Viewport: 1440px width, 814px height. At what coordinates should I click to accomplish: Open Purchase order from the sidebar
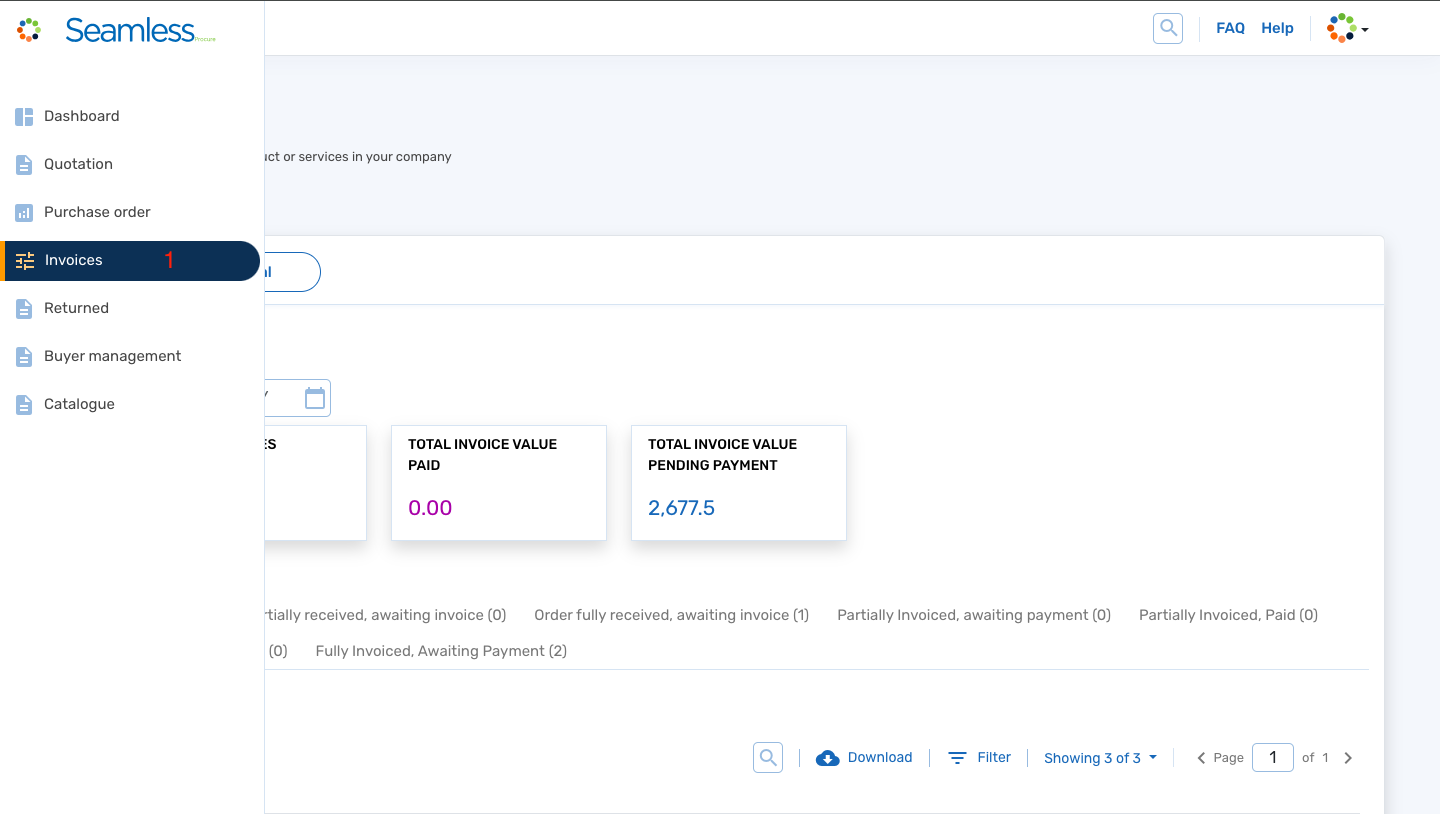click(x=23, y=212)
